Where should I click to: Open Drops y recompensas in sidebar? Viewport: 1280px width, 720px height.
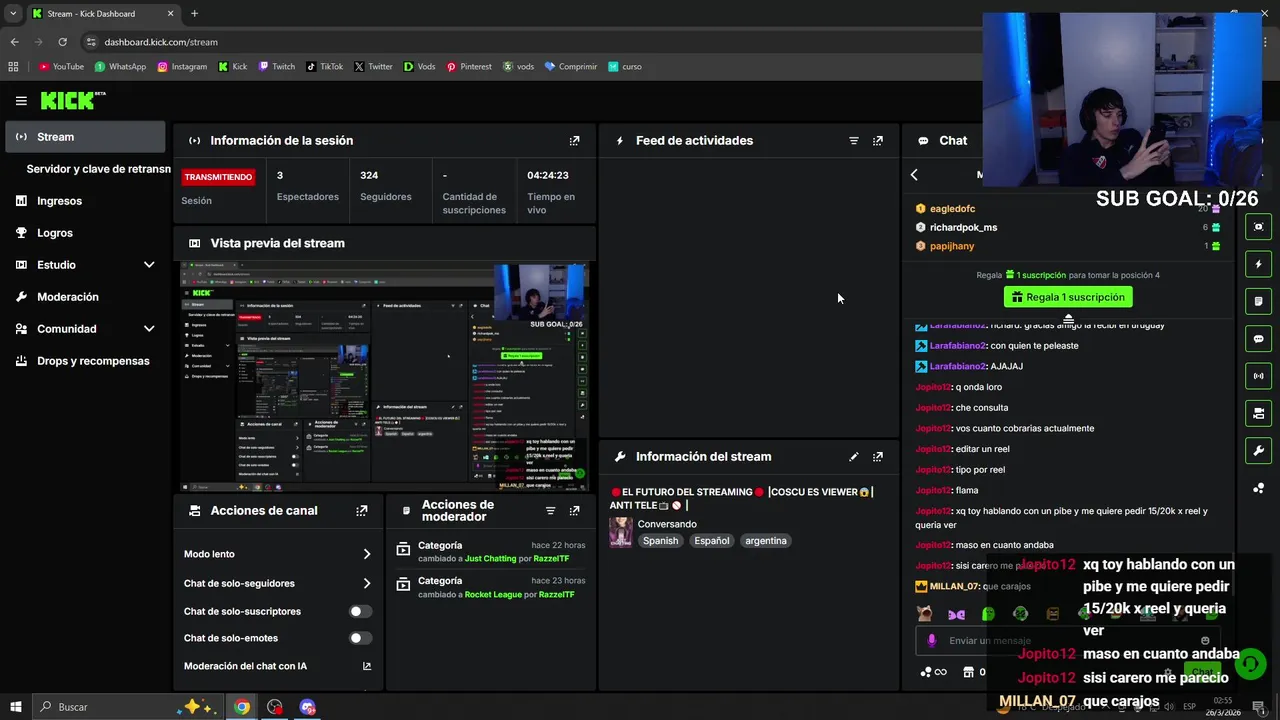(x=93, y=361)
